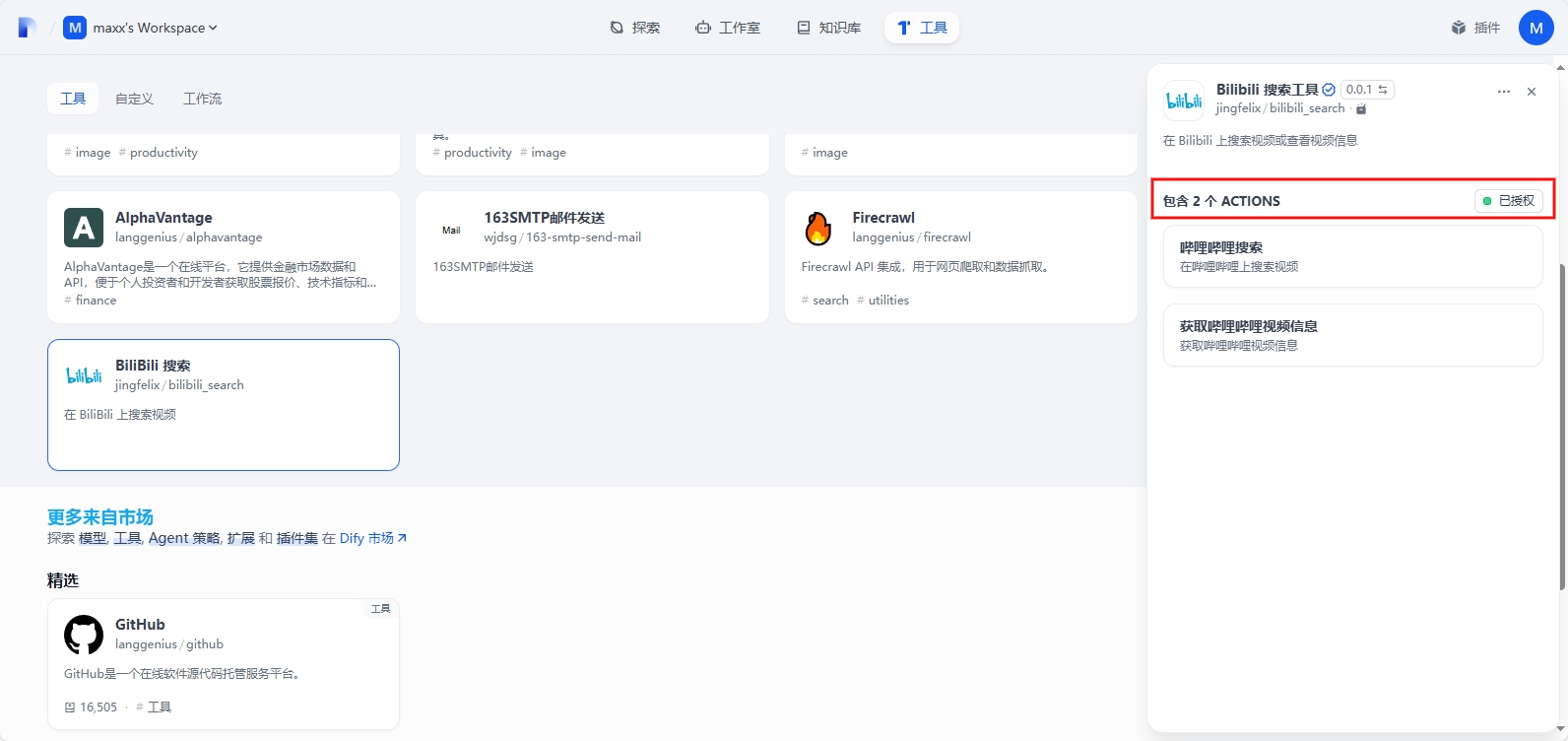Click the finance tag on AlphaVantage card
1568x741 pixels.
click(91, 301)
